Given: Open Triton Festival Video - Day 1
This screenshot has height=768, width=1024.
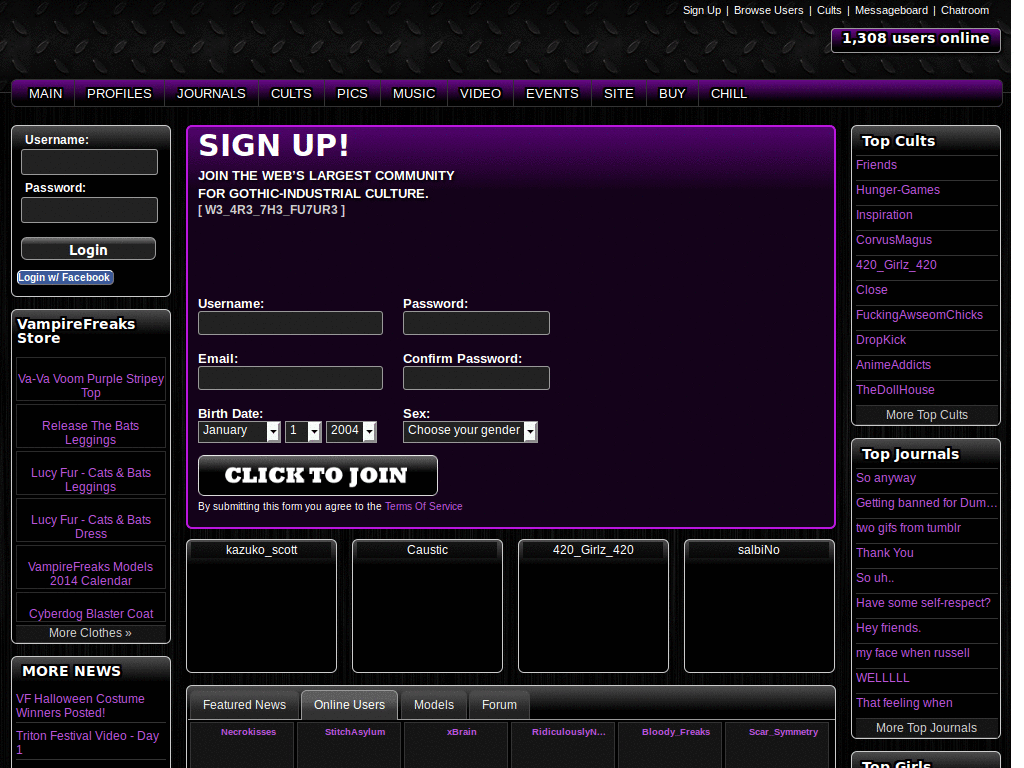Looking at the screenshot, I should [x=88, y=743].
